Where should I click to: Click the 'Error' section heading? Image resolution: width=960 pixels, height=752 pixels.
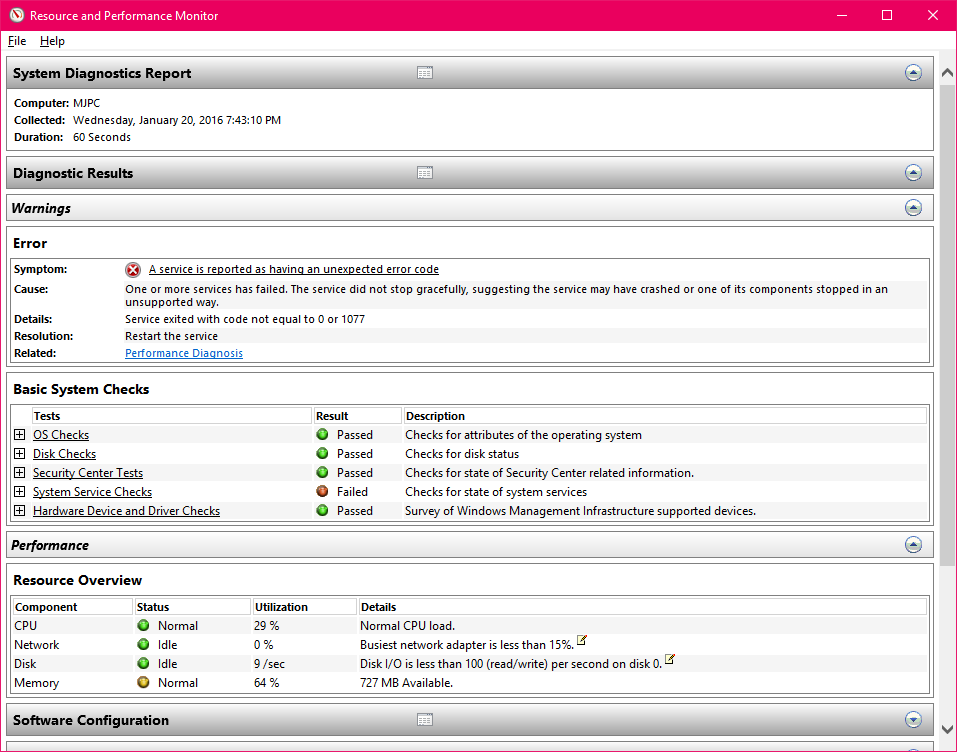(x=30, y=243)
